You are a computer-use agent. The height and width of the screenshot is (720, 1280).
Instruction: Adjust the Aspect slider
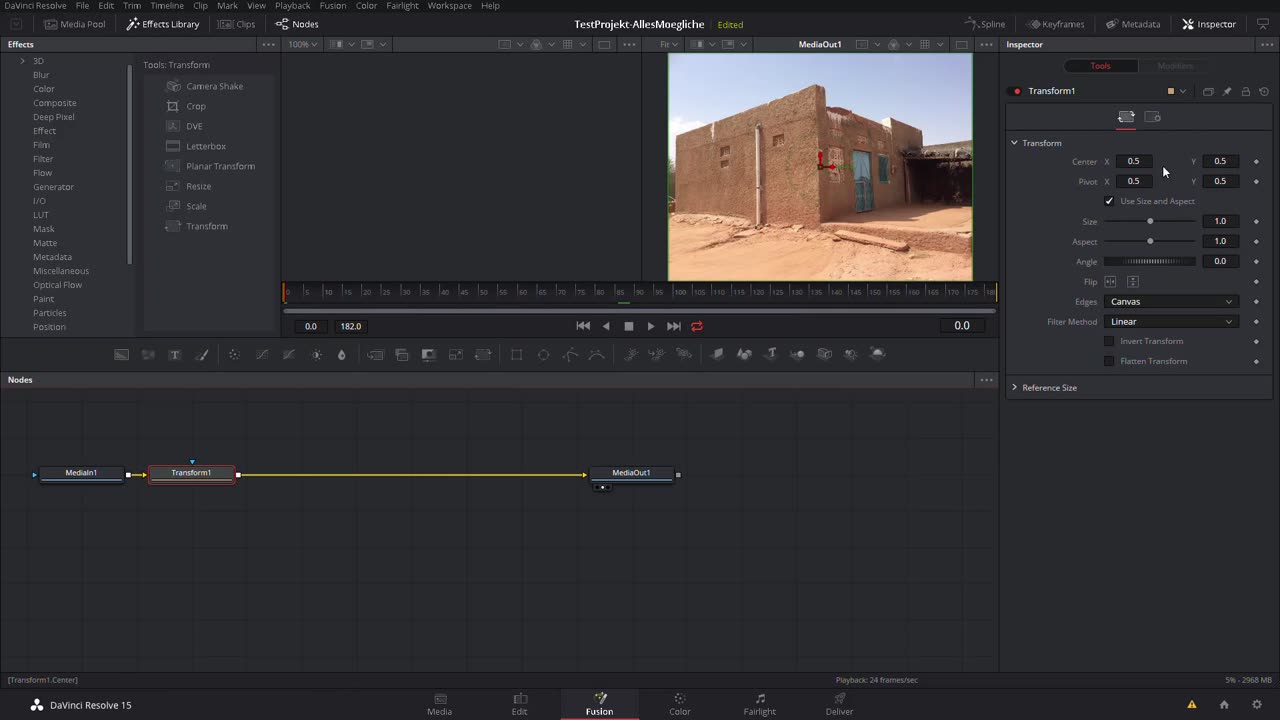[x=1150, y=241]
